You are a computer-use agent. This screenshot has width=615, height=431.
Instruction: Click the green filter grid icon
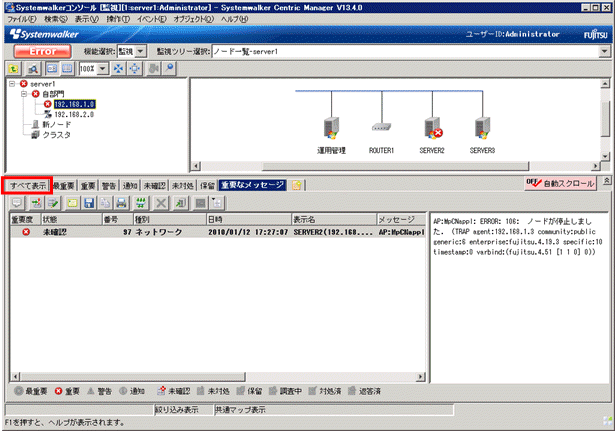pyautogui.click(x=141, y=203)
